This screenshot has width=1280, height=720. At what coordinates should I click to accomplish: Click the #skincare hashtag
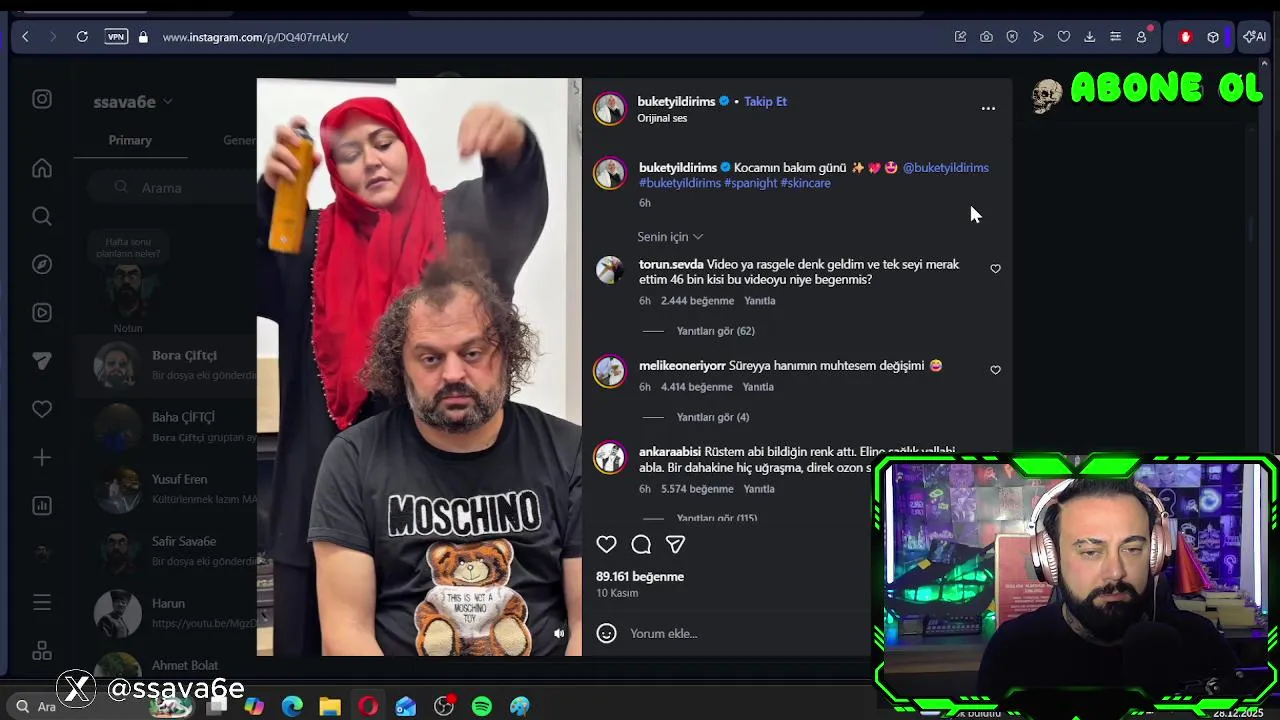[805, 183]
